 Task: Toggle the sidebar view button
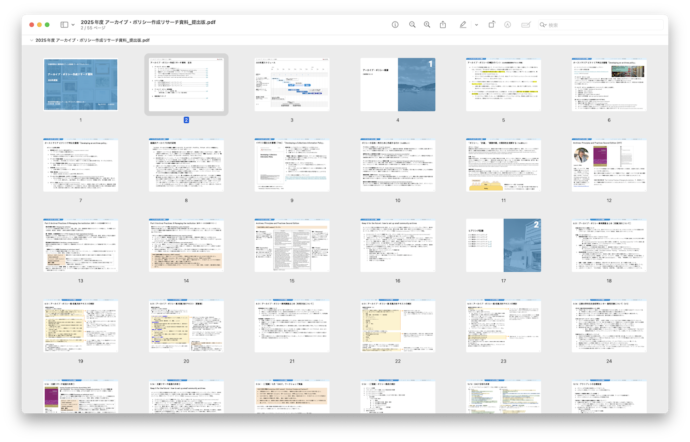coord(63,24)
